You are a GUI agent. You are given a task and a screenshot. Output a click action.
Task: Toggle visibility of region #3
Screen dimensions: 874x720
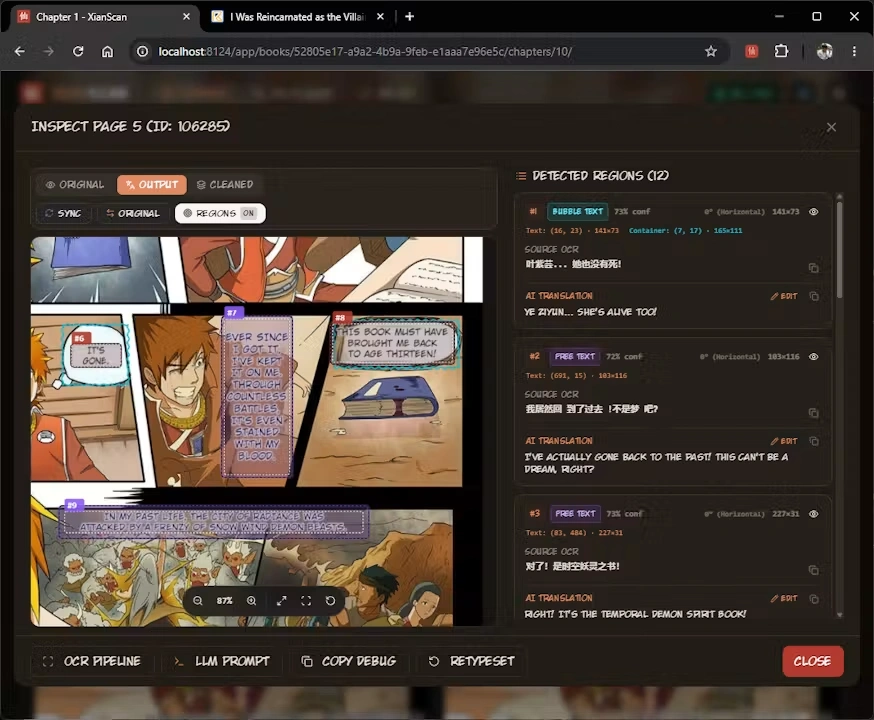pyautogui.click(x=814, y=514)
